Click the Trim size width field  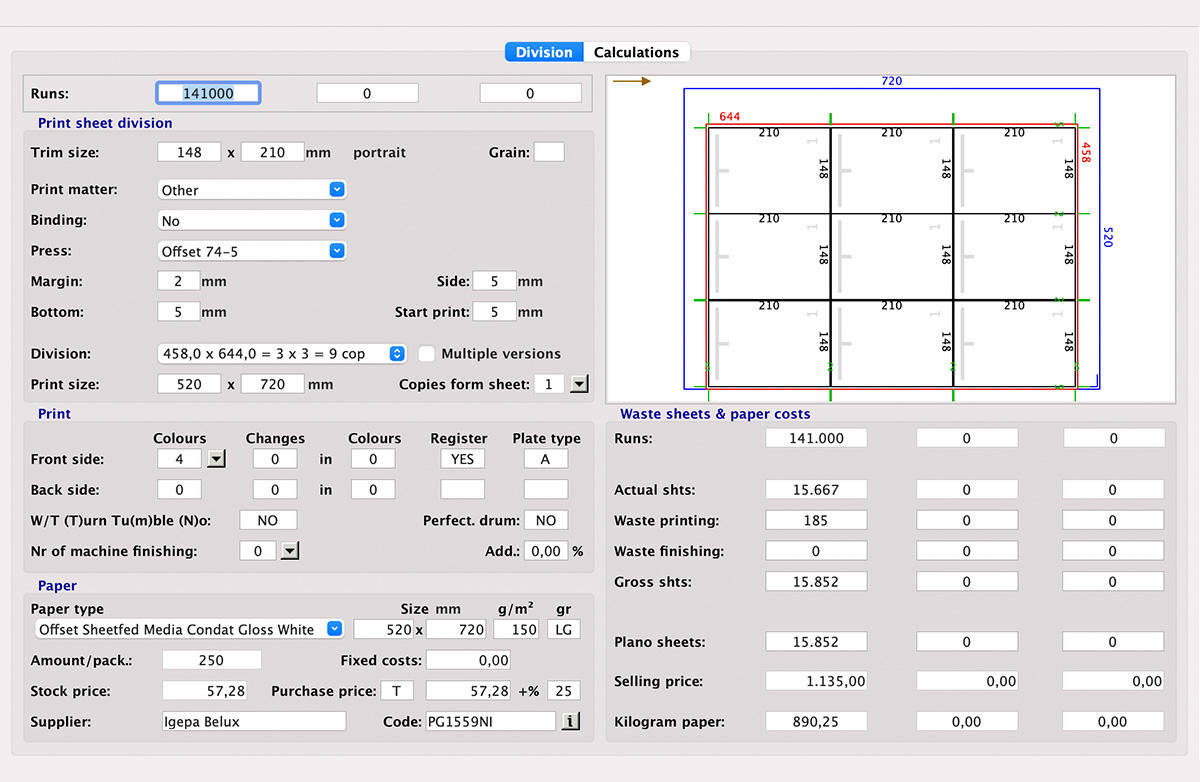(189, 152)
